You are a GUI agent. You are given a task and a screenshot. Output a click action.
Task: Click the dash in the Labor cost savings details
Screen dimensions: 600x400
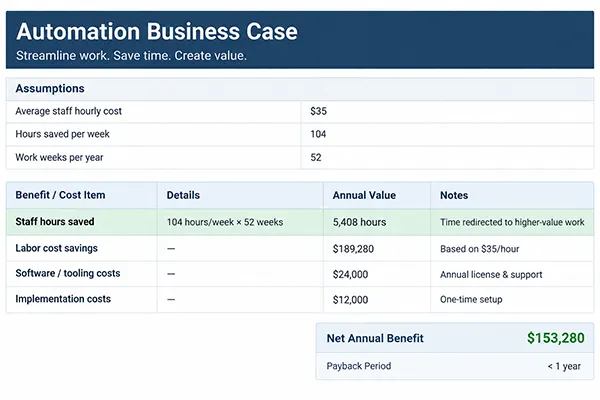(171, 249)
